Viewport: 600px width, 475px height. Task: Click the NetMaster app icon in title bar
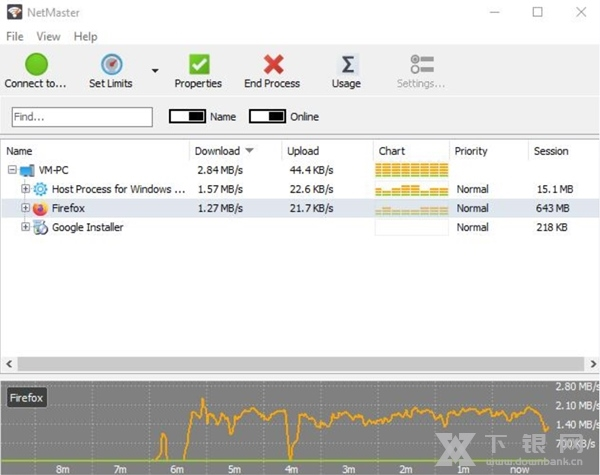click(x=15, y=12)
